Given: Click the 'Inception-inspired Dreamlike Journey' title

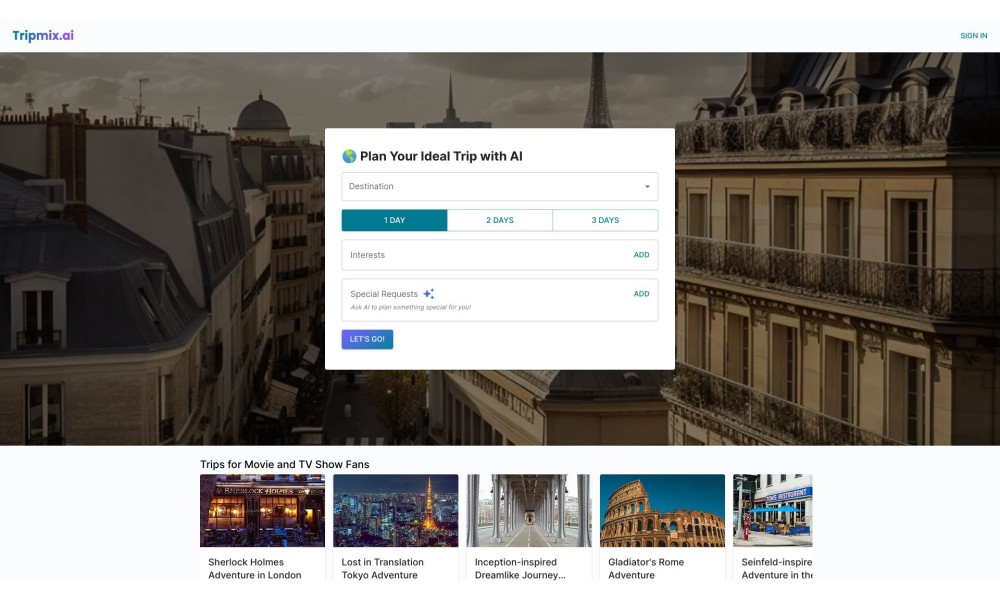Looking at the screenshot, I should [x=520, y=568].
